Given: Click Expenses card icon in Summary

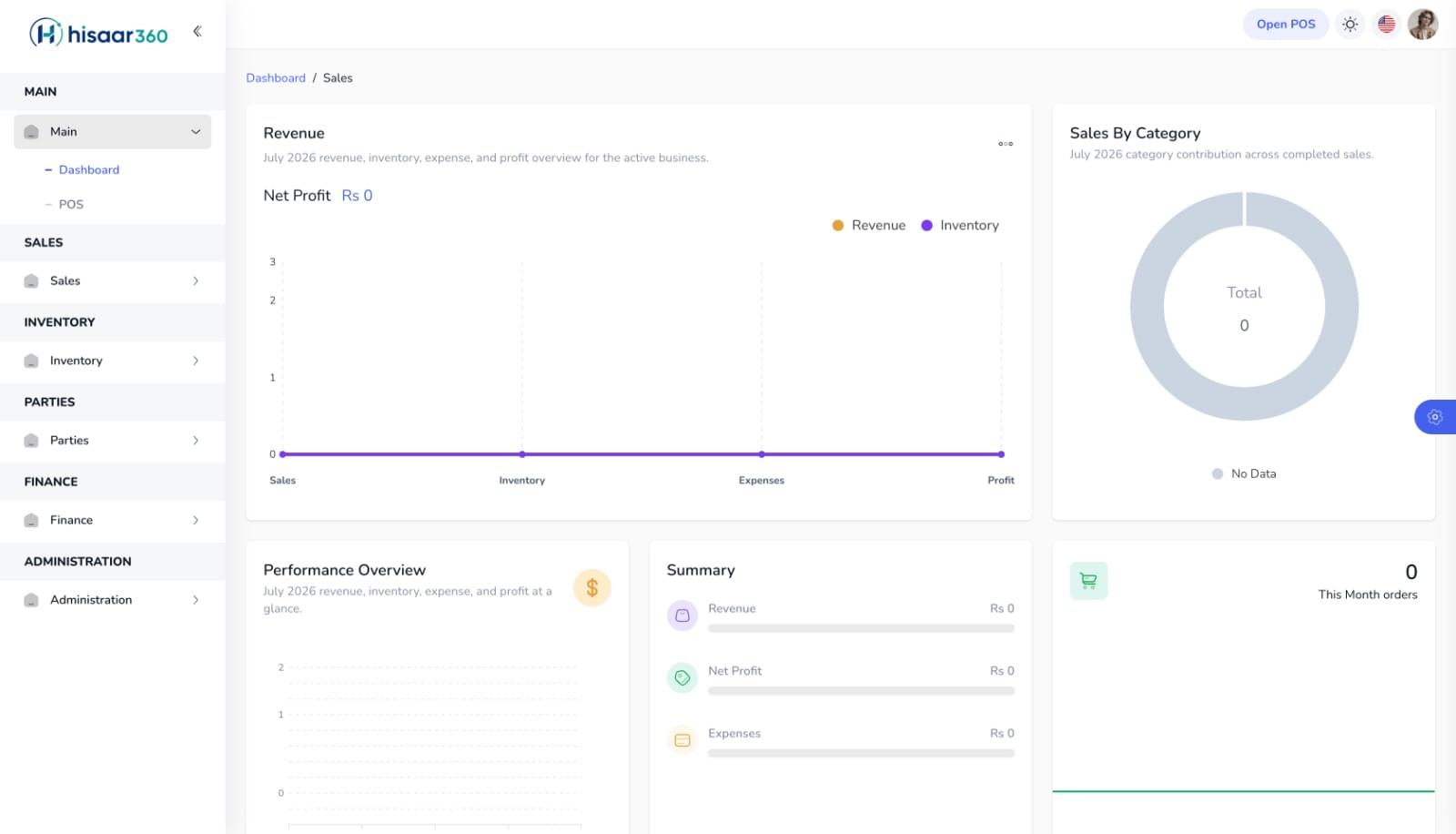Looking at the screenshot, I should coord(682,741).
